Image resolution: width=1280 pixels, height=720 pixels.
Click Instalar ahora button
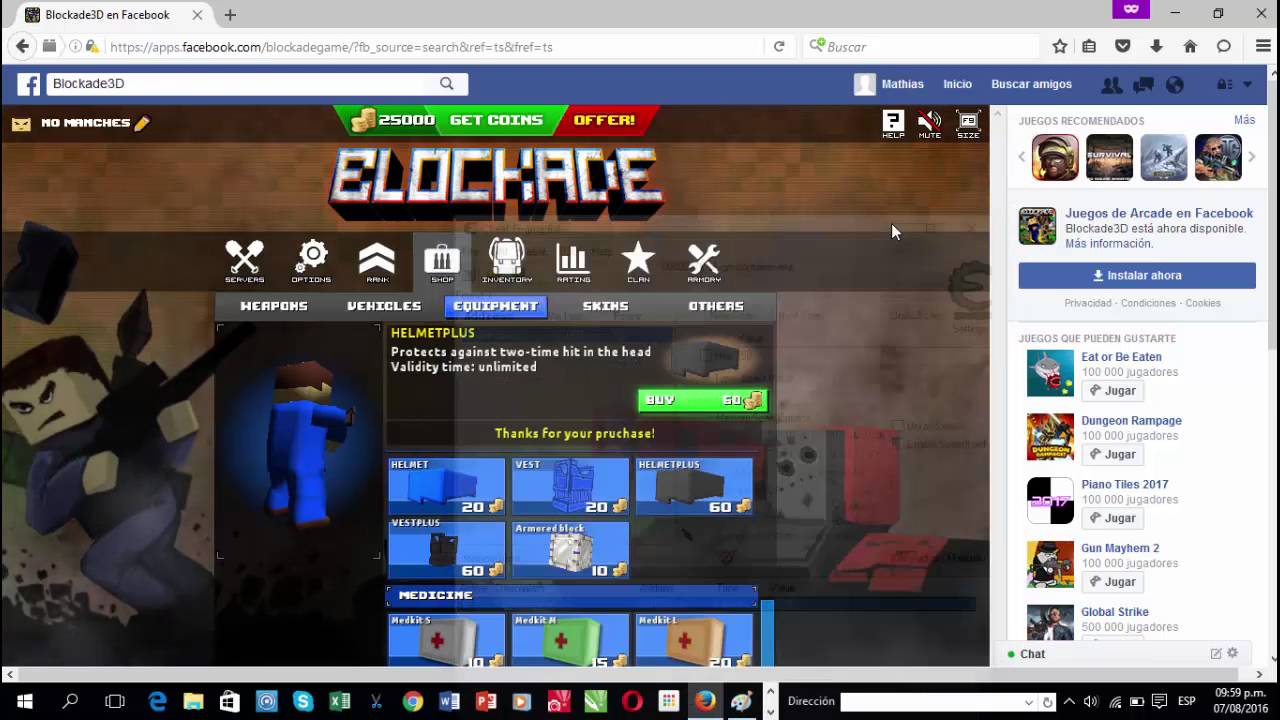click(x=1137, y=276)
